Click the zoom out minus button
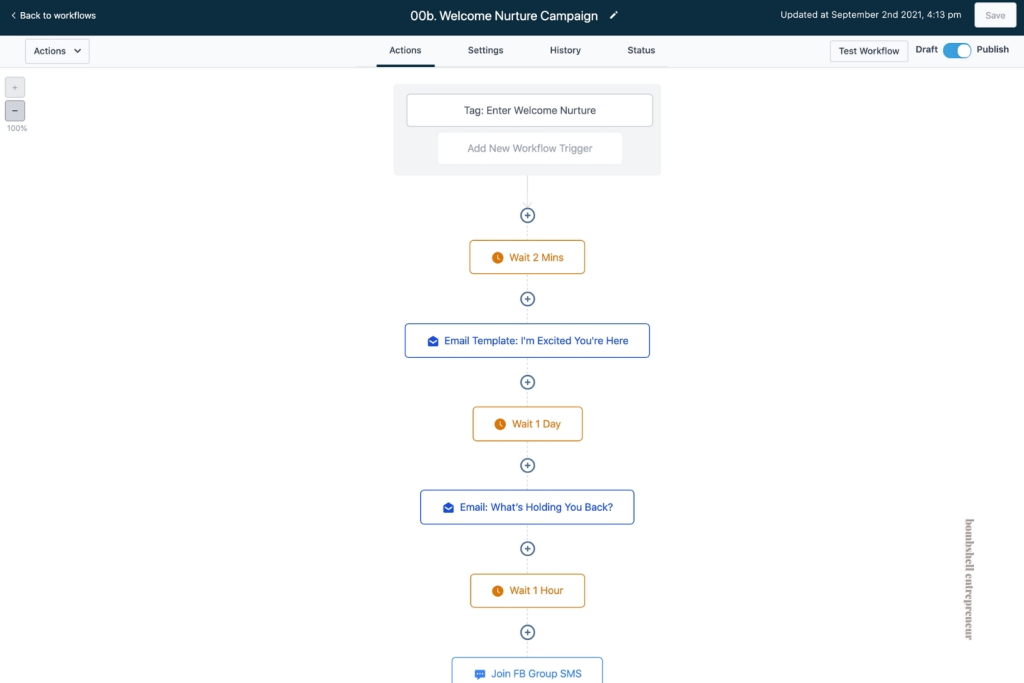 click(15, 110)
